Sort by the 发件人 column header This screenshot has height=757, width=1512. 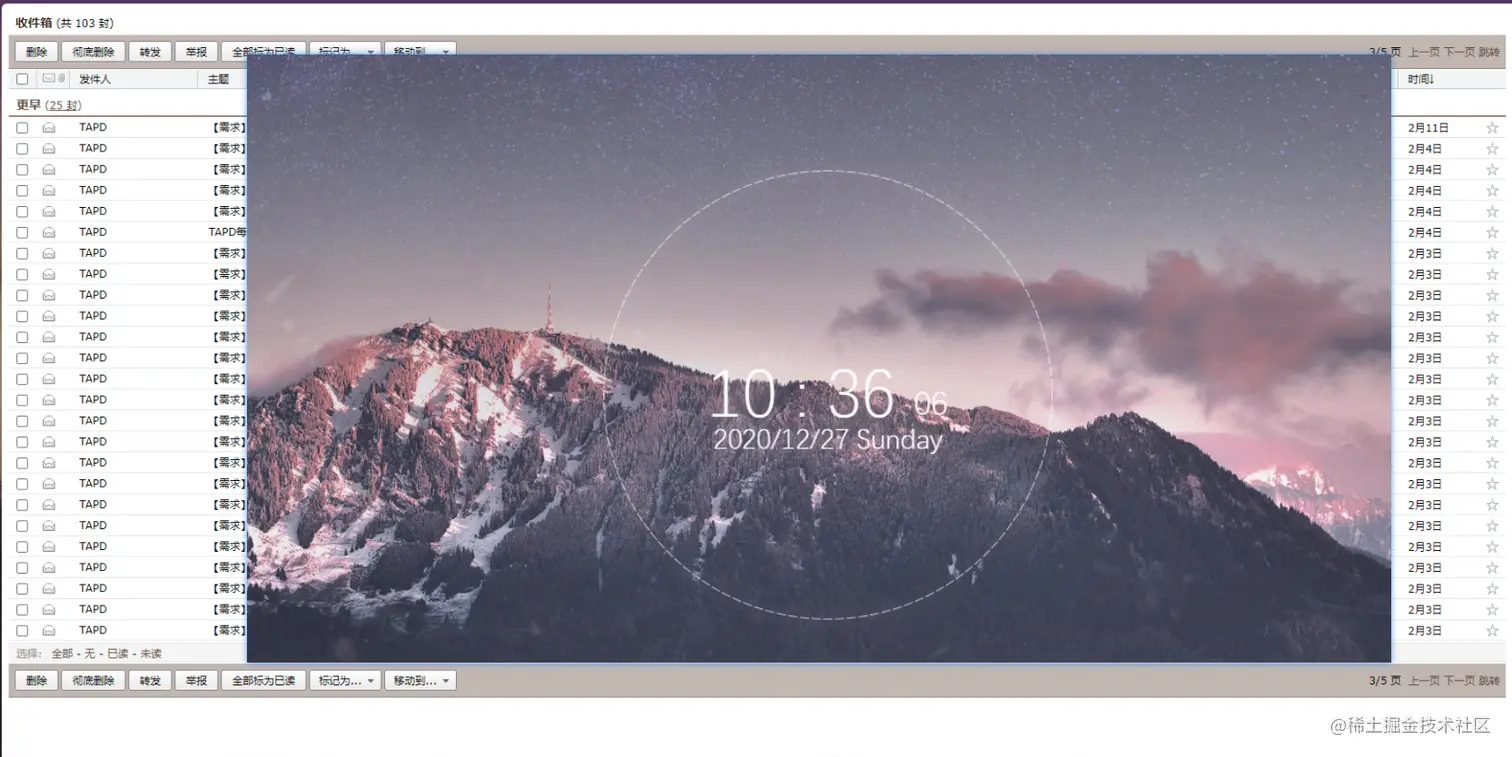[95, 79]
